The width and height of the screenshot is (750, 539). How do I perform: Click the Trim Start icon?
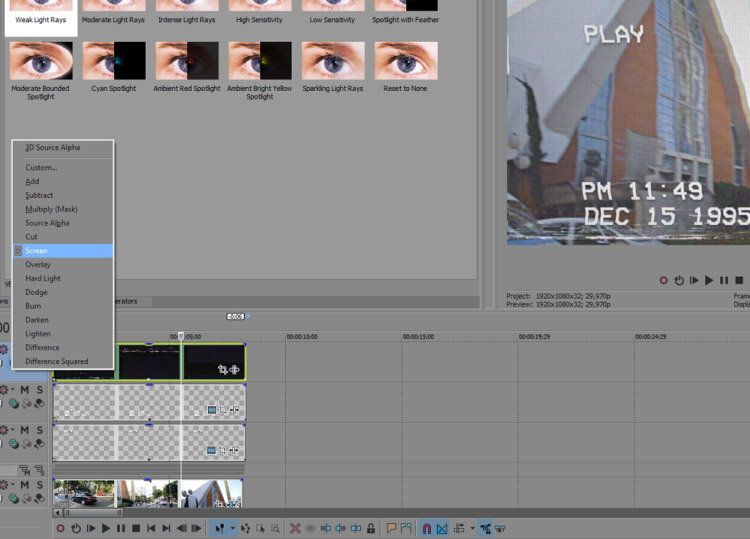tap(326, 528)
